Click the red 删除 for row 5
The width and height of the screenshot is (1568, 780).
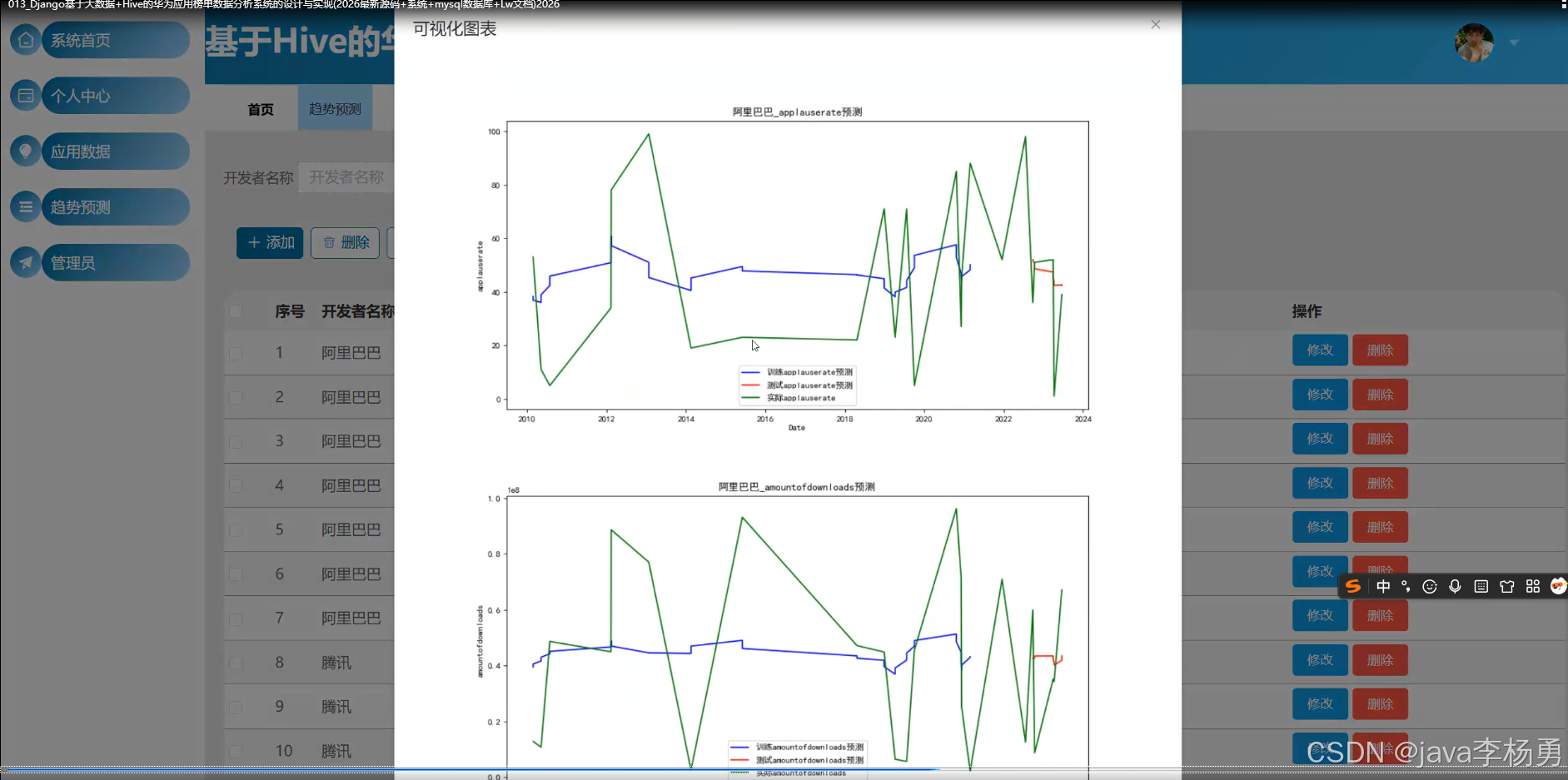point(1380,527)
